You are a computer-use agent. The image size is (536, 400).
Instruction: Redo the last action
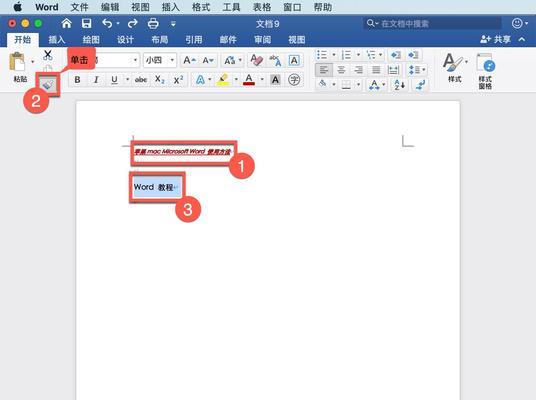[132, 23]
